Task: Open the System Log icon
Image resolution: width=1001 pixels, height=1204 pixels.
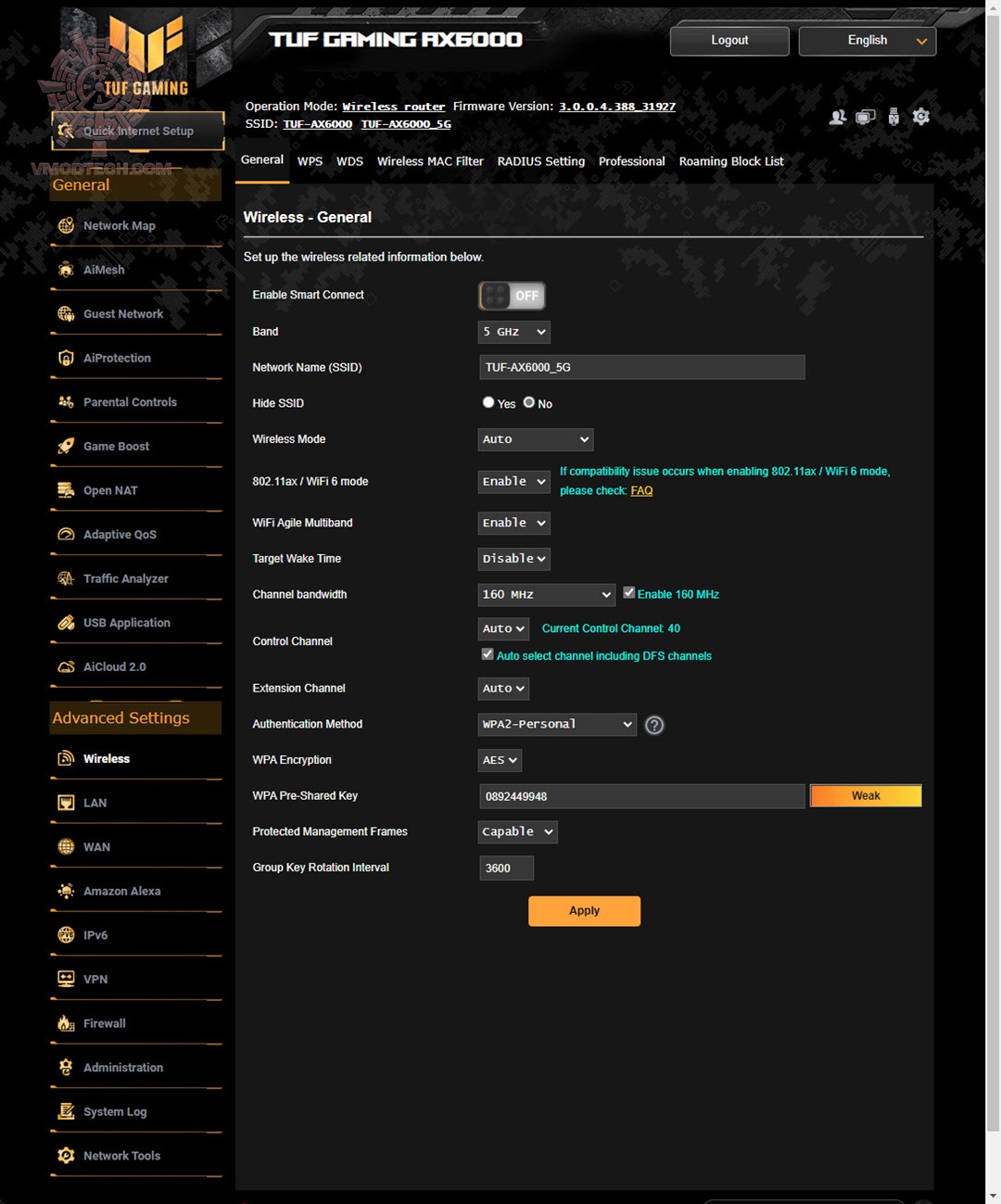Action: pos(66,1111)
